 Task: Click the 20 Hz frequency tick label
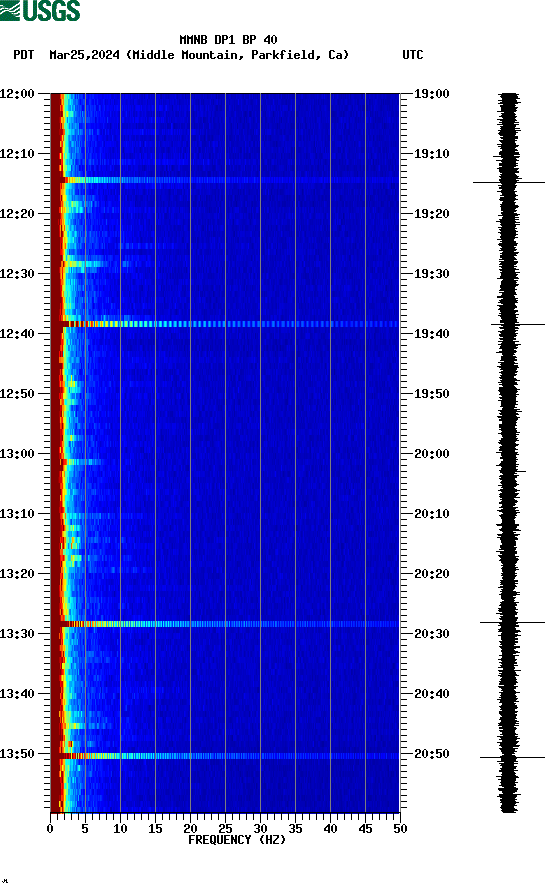point(190,829)
